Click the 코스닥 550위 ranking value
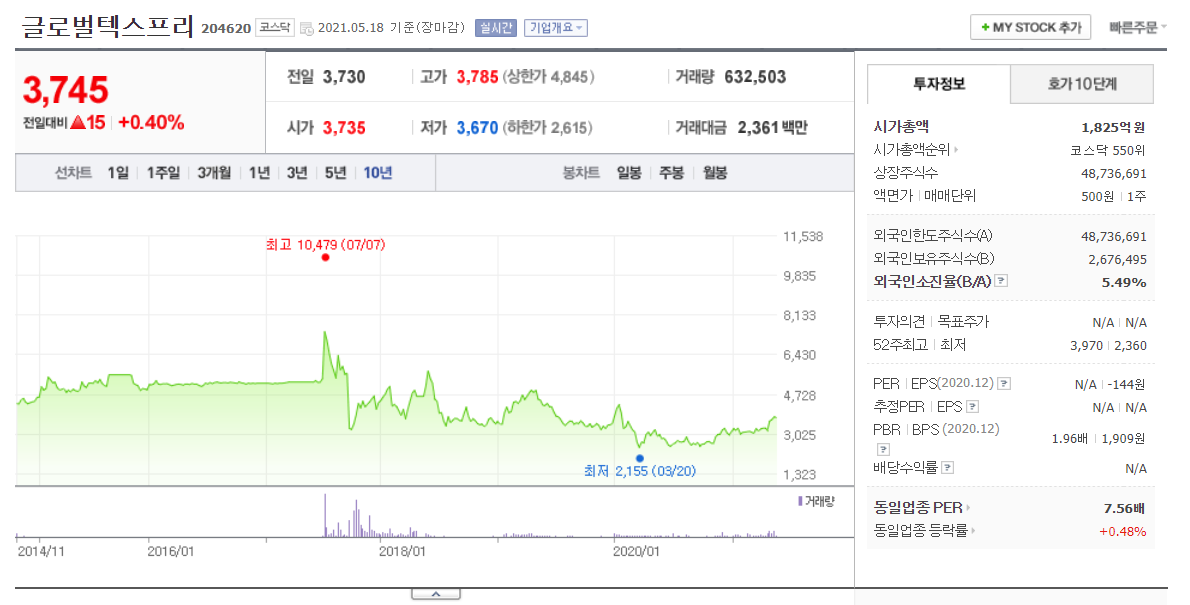This screenshot has height=605, width=1190. [1108, 150]
